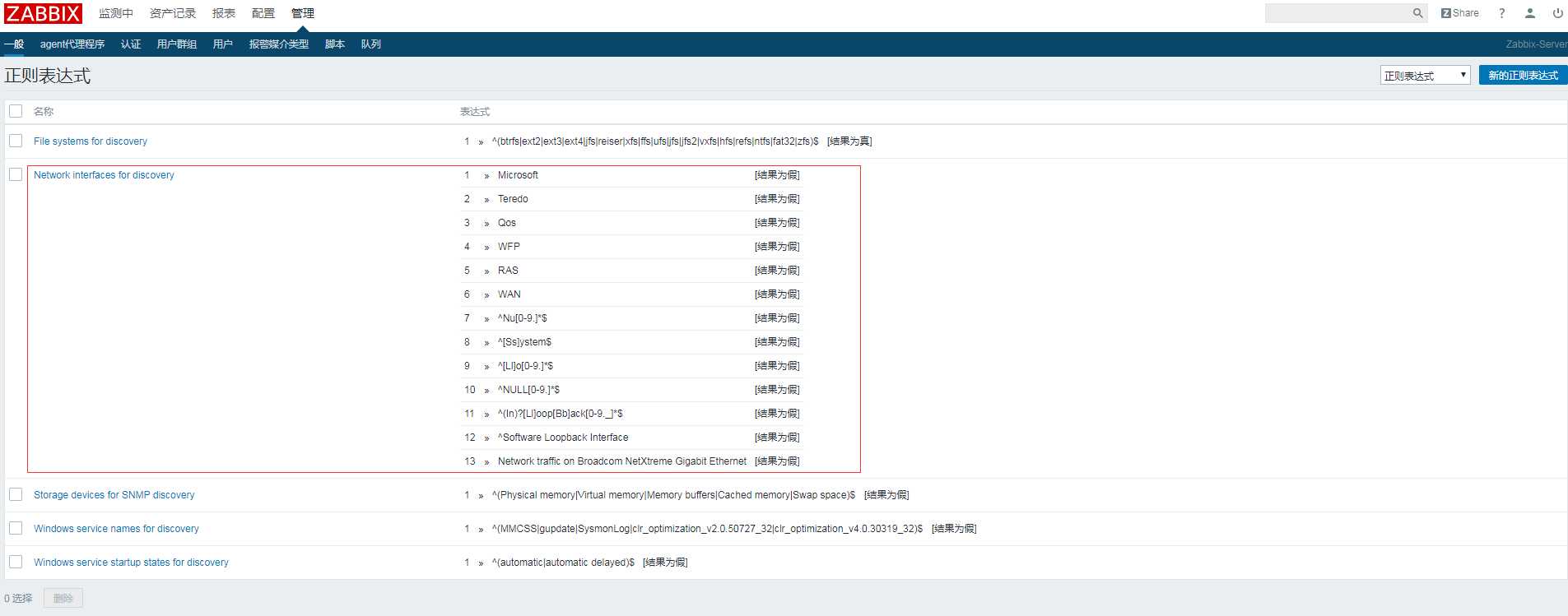Click the logout power icon
The height and width of the screenshot is (616, 1568).
coord(1557,13)
